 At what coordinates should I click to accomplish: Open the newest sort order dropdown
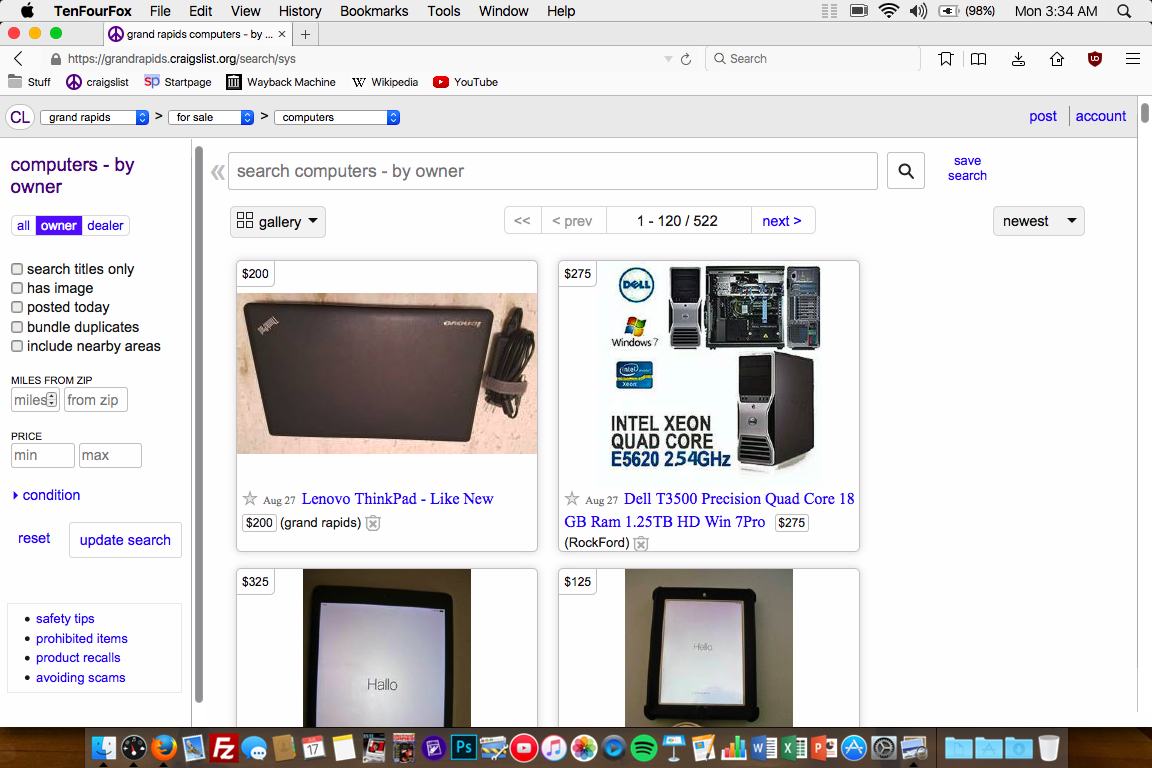(1039, 221)
